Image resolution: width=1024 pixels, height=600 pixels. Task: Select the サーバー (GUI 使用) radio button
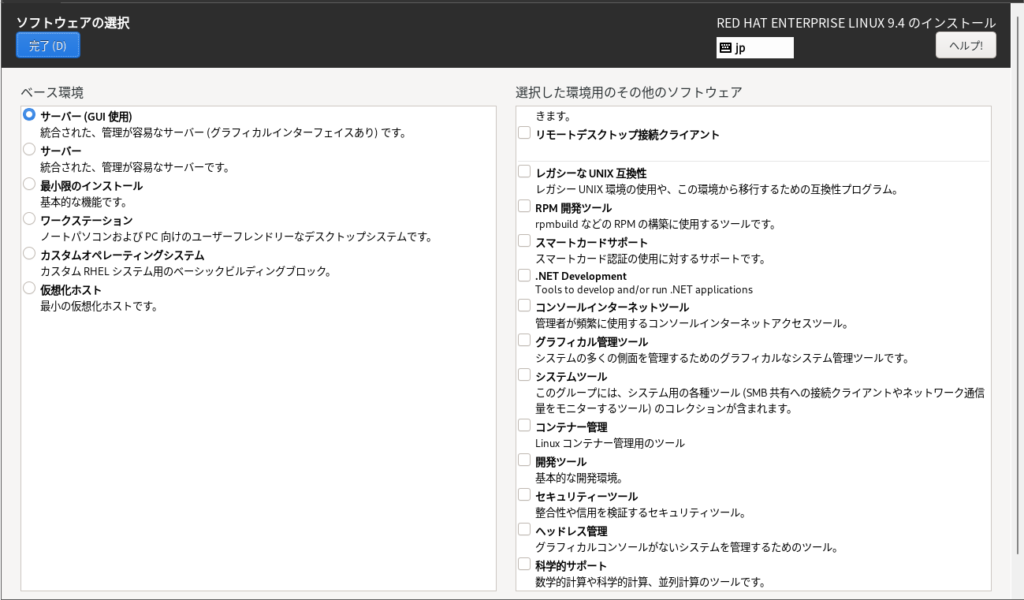click(x=29, y=115)
